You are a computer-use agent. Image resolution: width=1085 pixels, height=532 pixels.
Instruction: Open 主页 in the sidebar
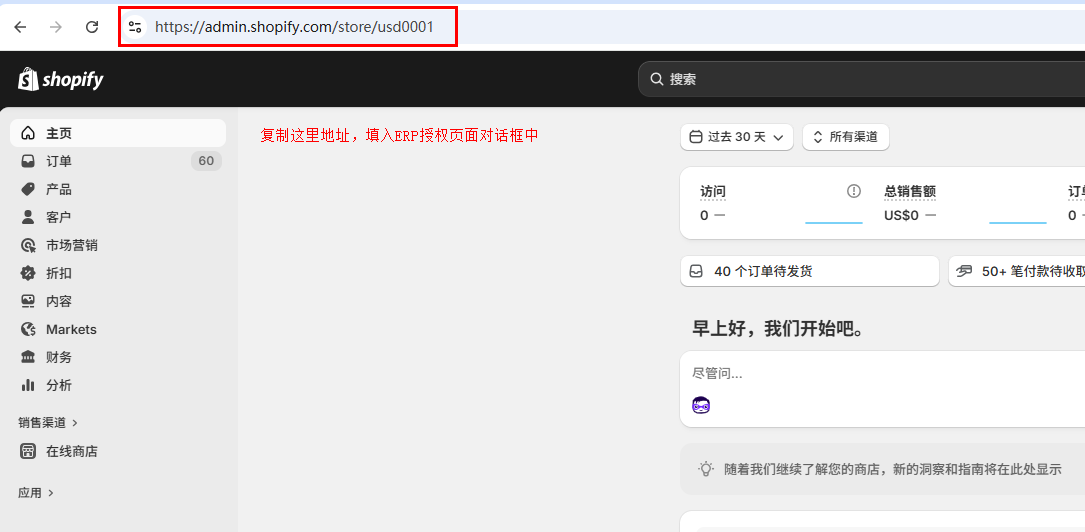pyautogui.click(x=118, y=133)
